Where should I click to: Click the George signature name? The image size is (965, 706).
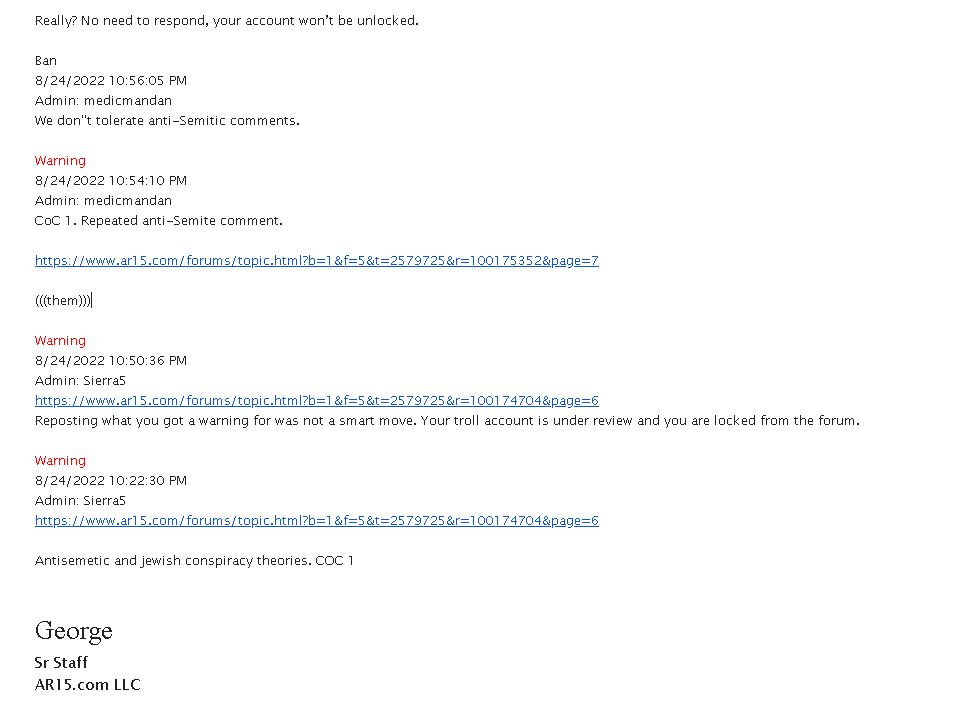74,632
